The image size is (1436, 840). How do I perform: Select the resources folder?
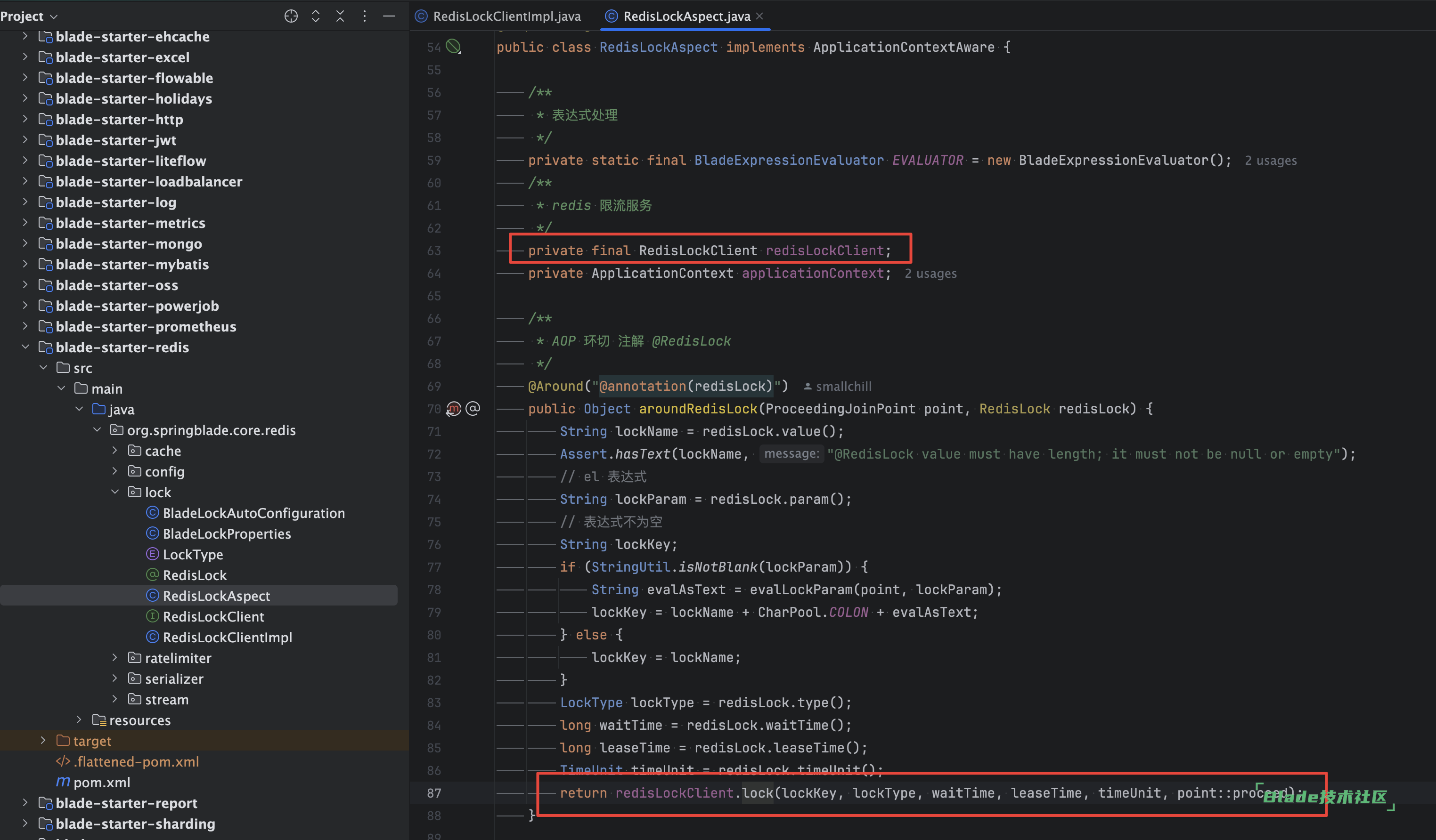139,720
